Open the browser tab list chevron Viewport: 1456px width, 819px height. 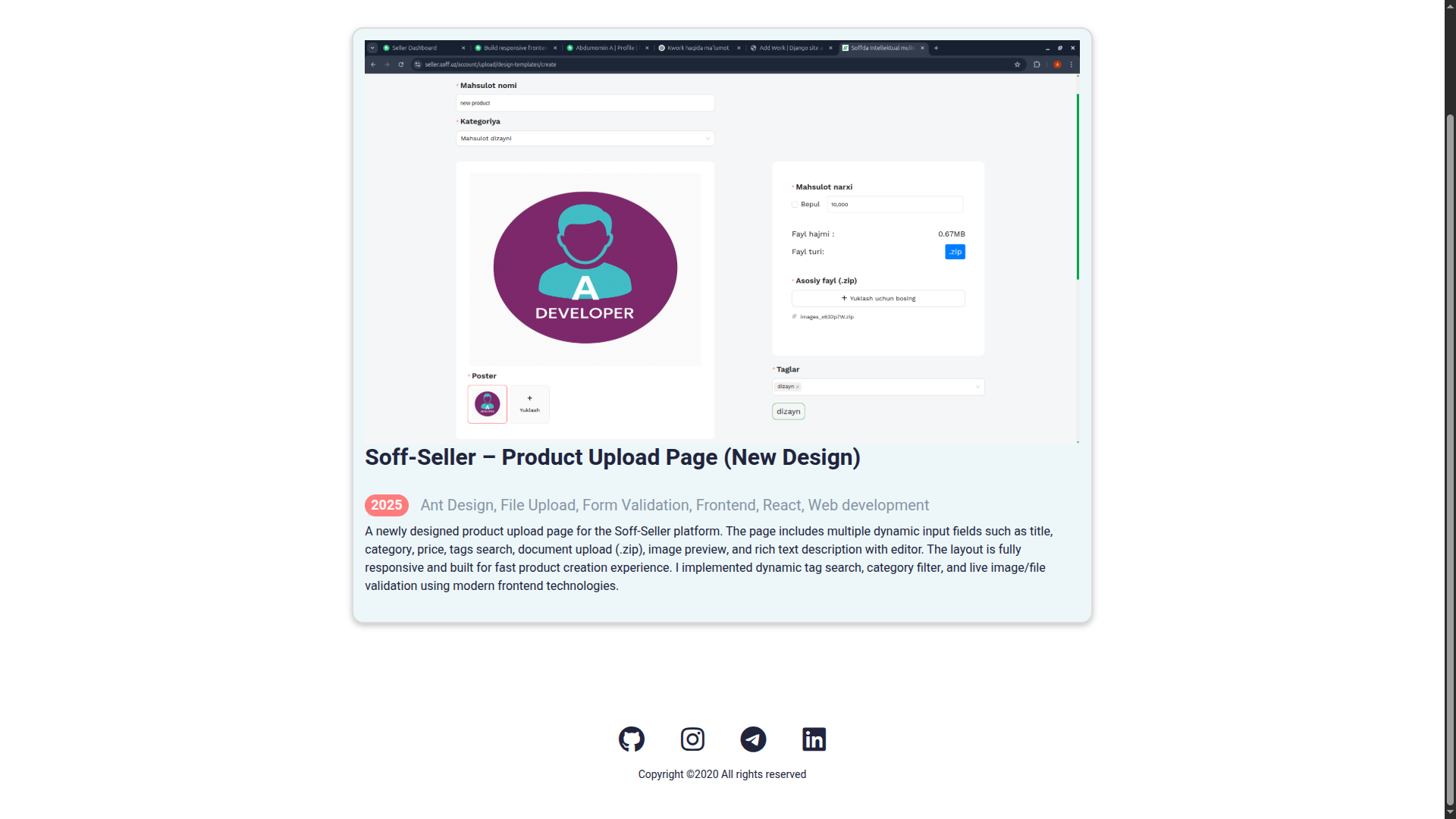[x=372, y=48]
